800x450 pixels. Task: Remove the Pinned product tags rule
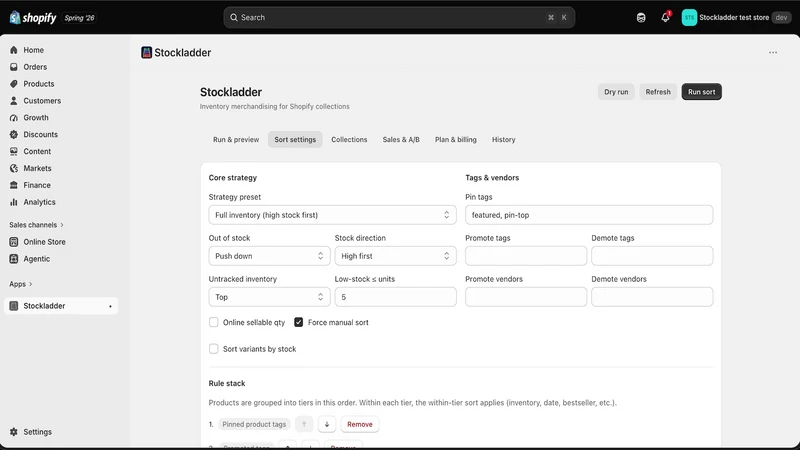(x=360, y=424)
